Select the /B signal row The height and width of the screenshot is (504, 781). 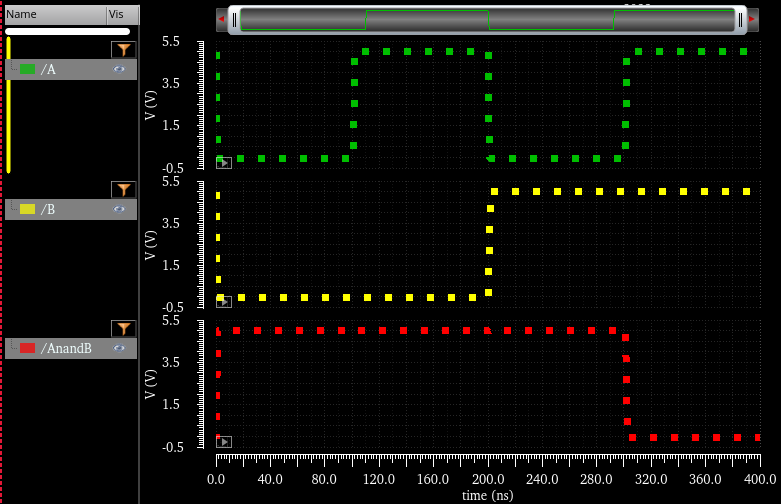pyautogui.click(x=71, y=209)
